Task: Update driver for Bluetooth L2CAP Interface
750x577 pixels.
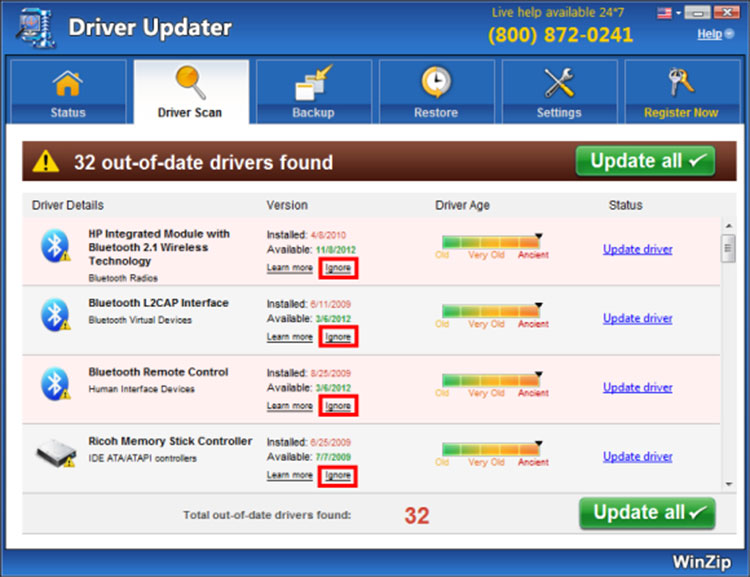Action: [638, 318]
